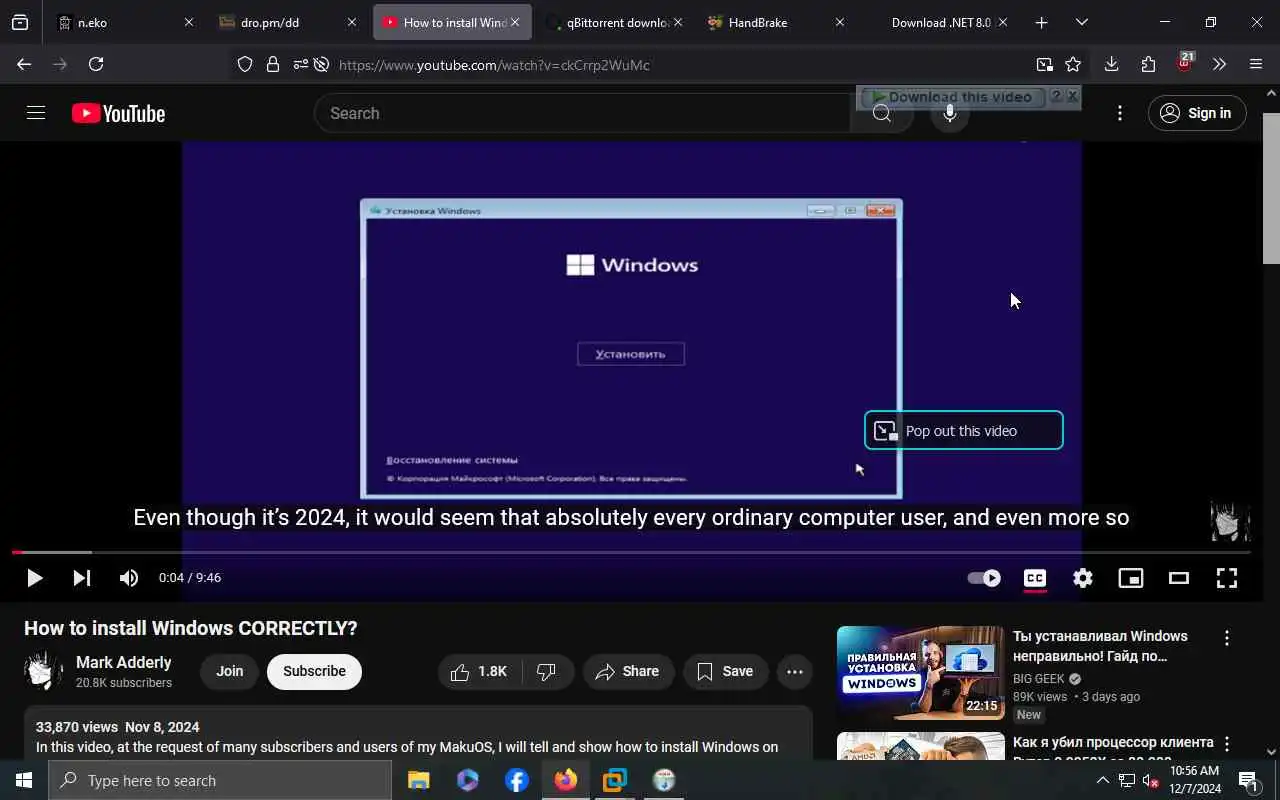Open video player settings gear

coord(1083,578)
